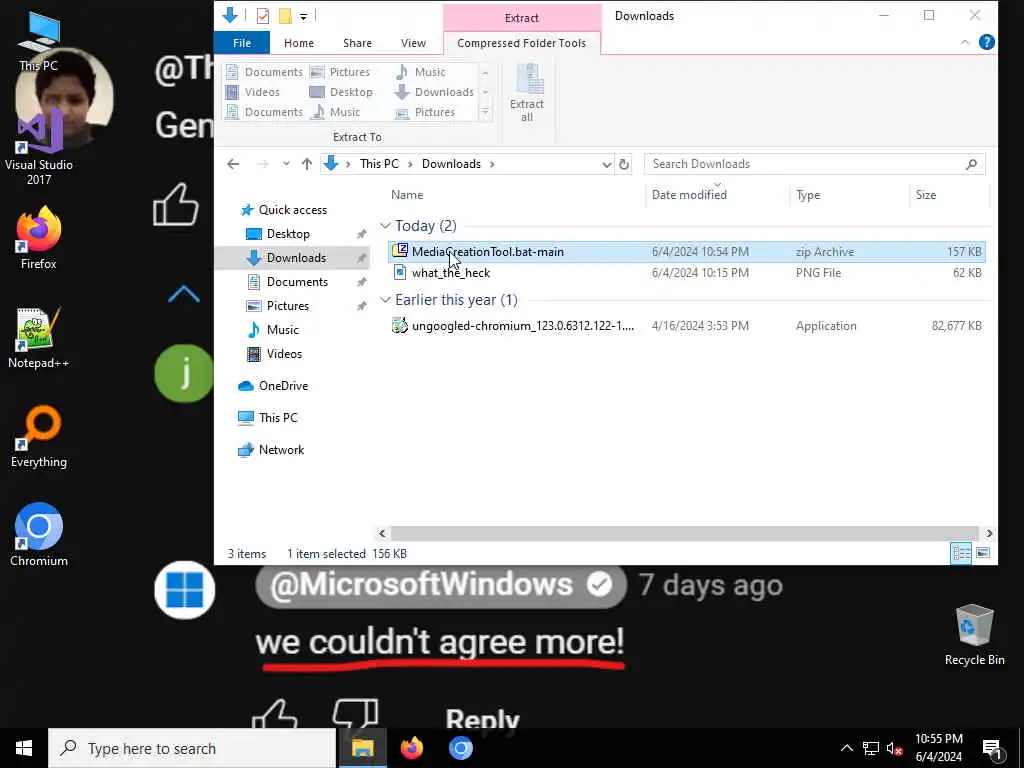Screen dimensions: 1024x768
Task: Click Firefox icon on the taskbar
Action: 411,748
